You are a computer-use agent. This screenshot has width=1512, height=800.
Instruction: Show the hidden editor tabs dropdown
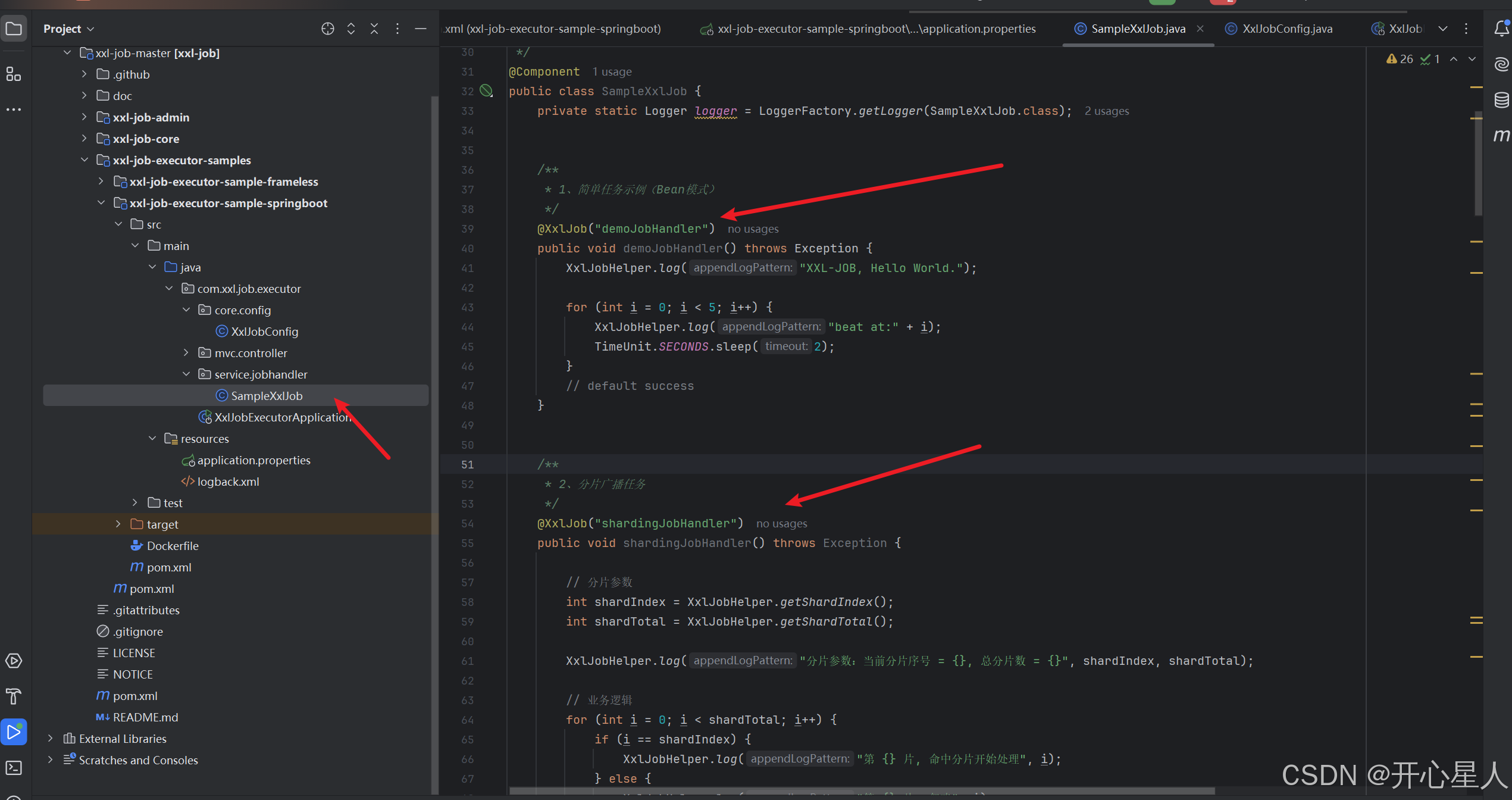1442,29
